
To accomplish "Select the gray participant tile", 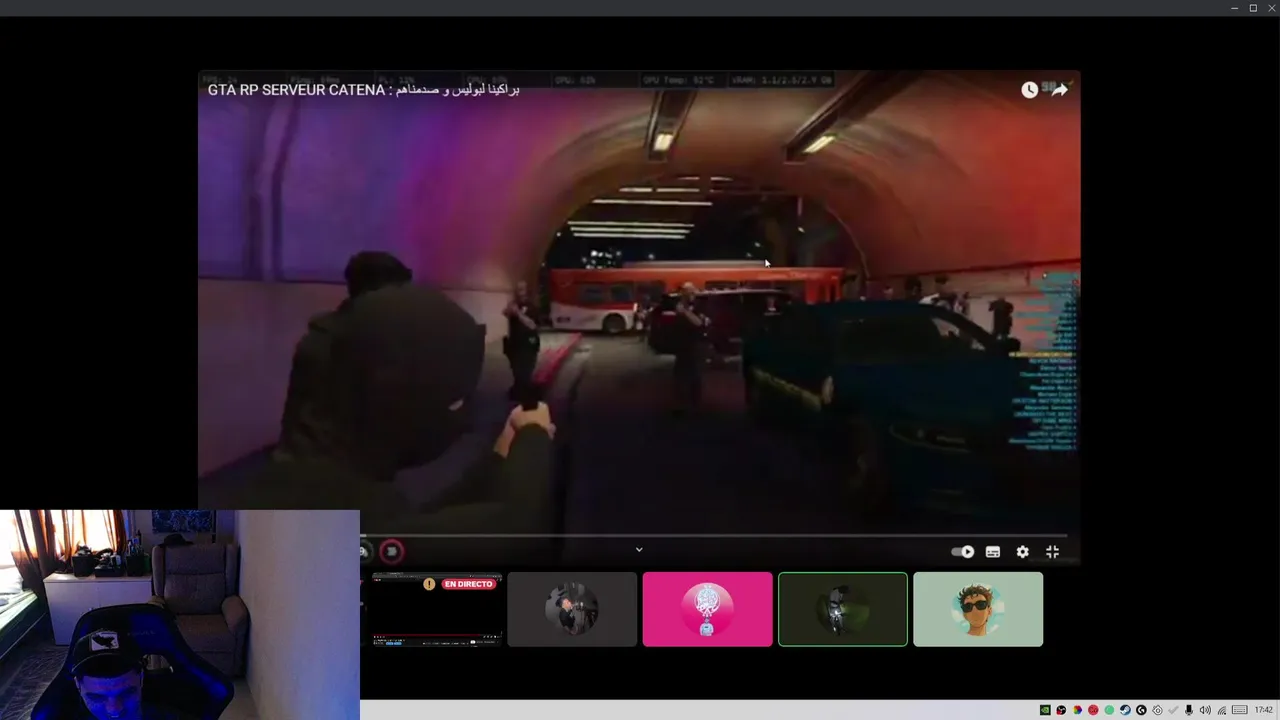I will point(572,609).
